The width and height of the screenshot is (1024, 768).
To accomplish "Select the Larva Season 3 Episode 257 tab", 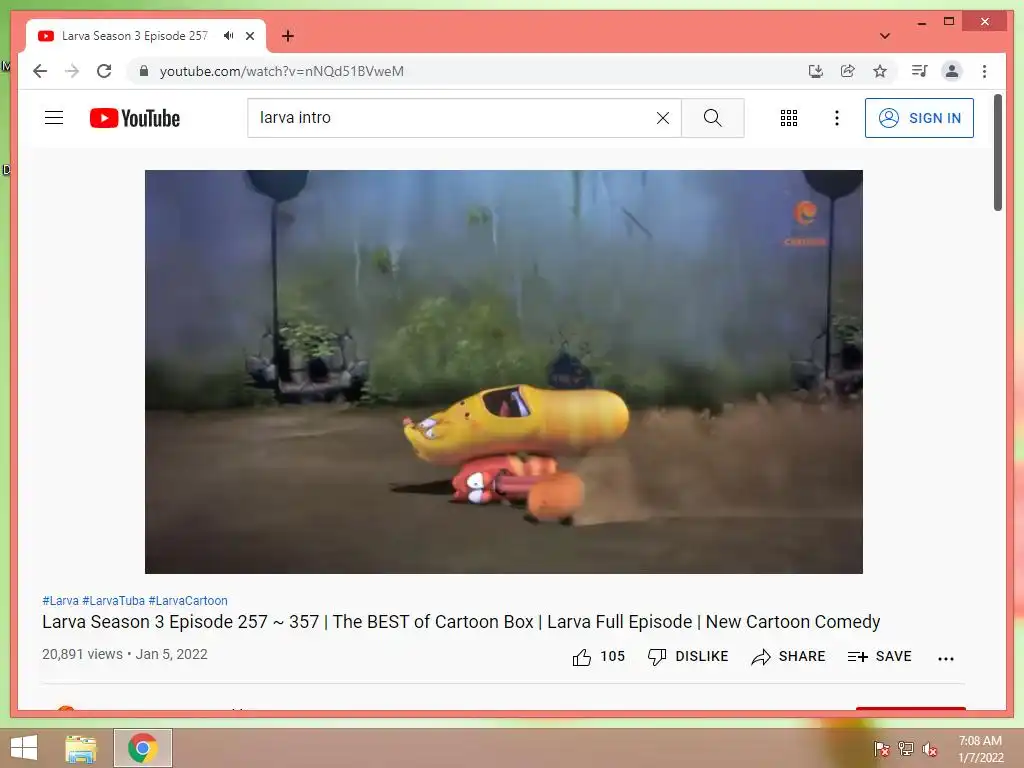I will point(135,36).
